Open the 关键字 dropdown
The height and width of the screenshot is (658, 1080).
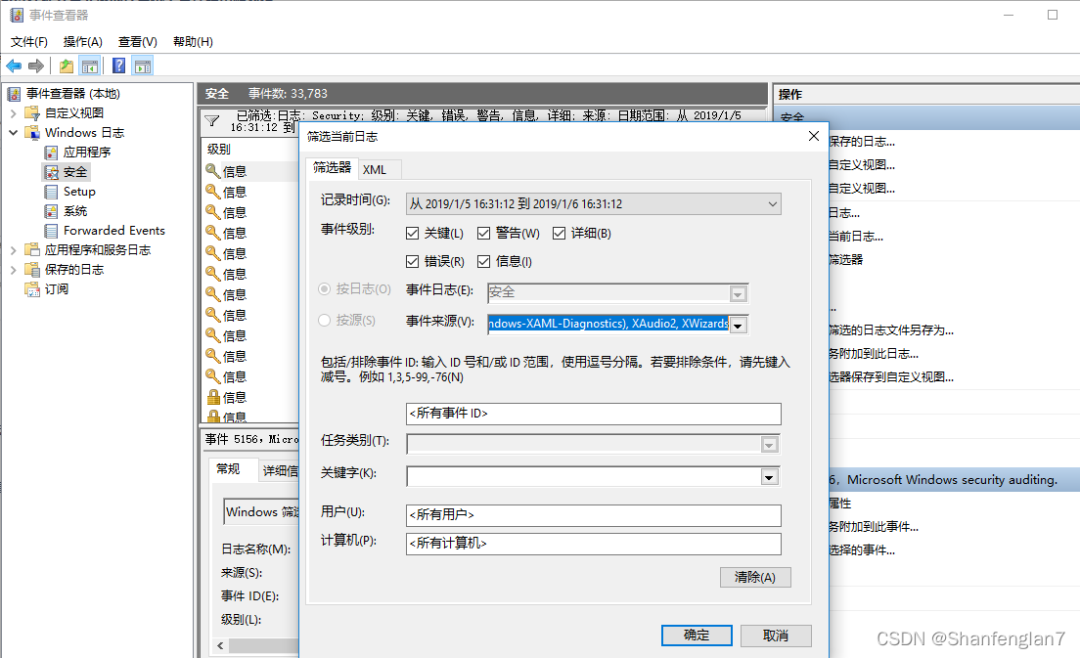point(769,477)
